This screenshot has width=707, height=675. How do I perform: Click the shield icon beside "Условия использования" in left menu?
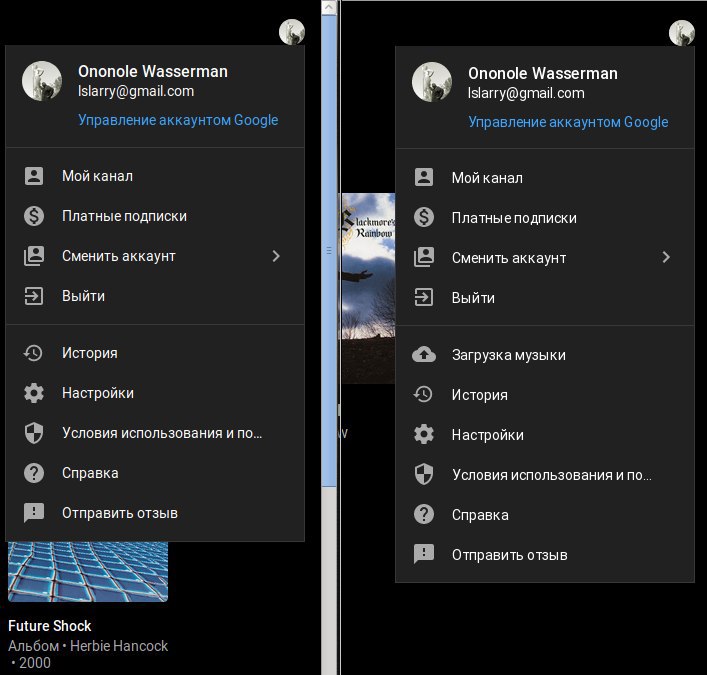click(34, 433)
